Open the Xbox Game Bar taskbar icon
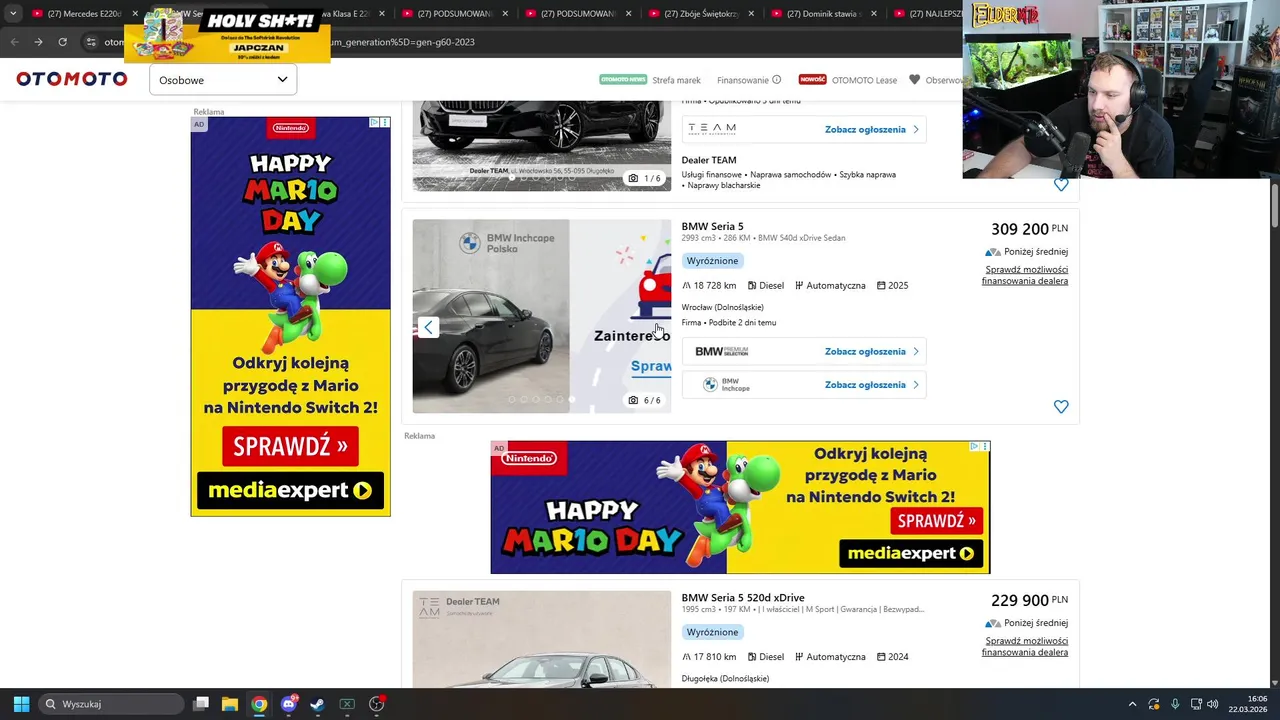This screenshot has width=1280, height=720. [x=347, y=704]
